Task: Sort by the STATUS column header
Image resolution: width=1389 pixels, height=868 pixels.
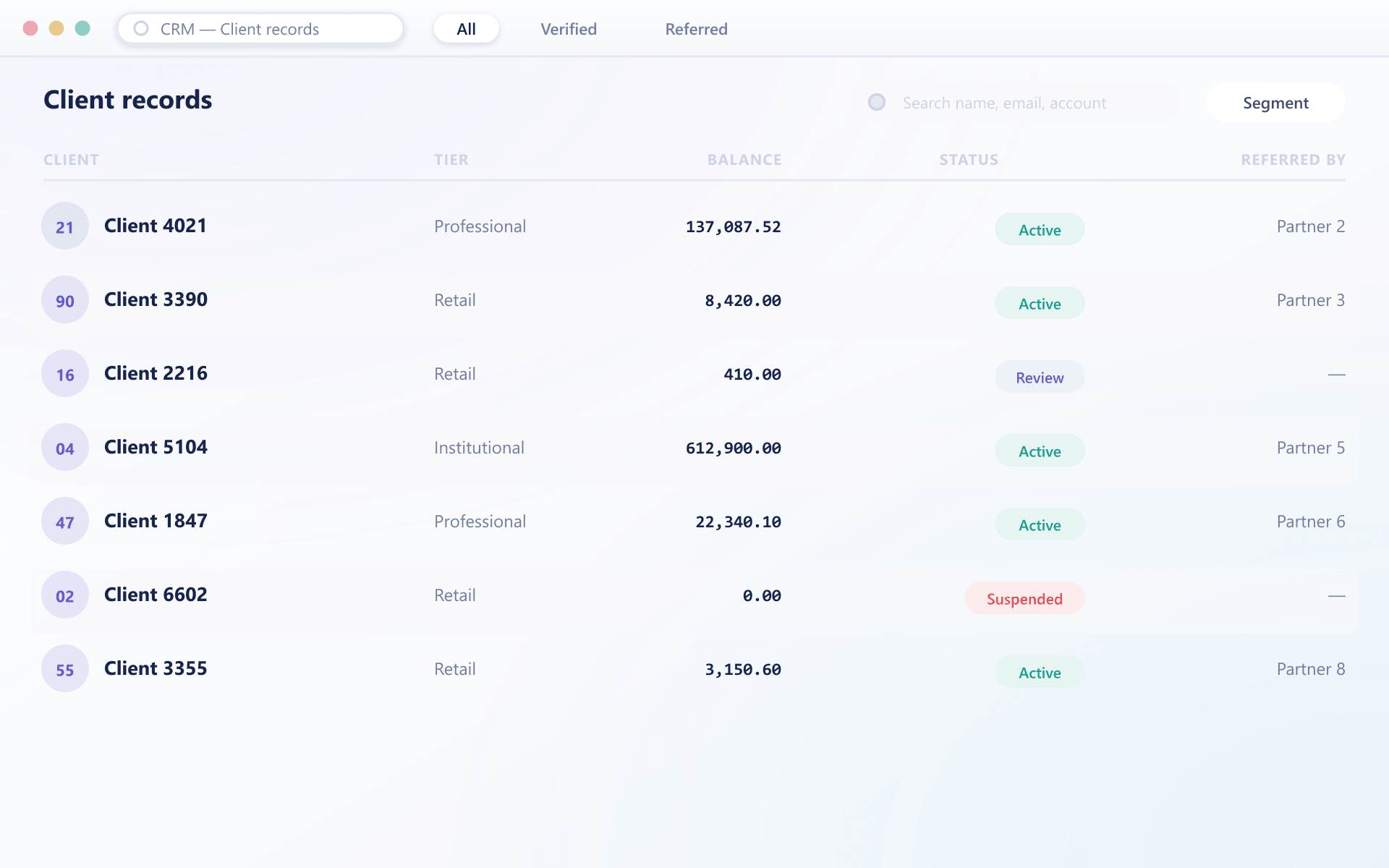Action: click(969, 160)
